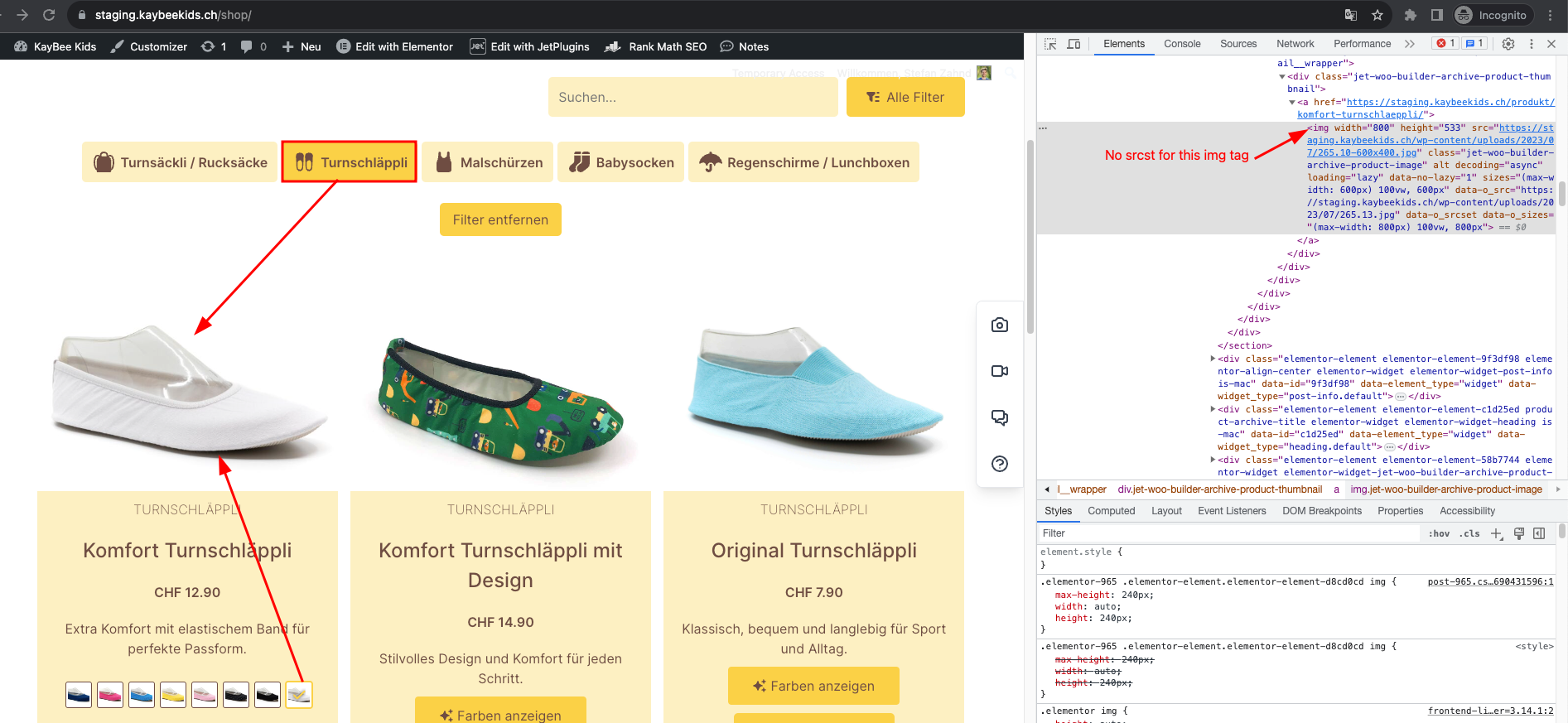Click the Alle Filter button

point(905,97)
